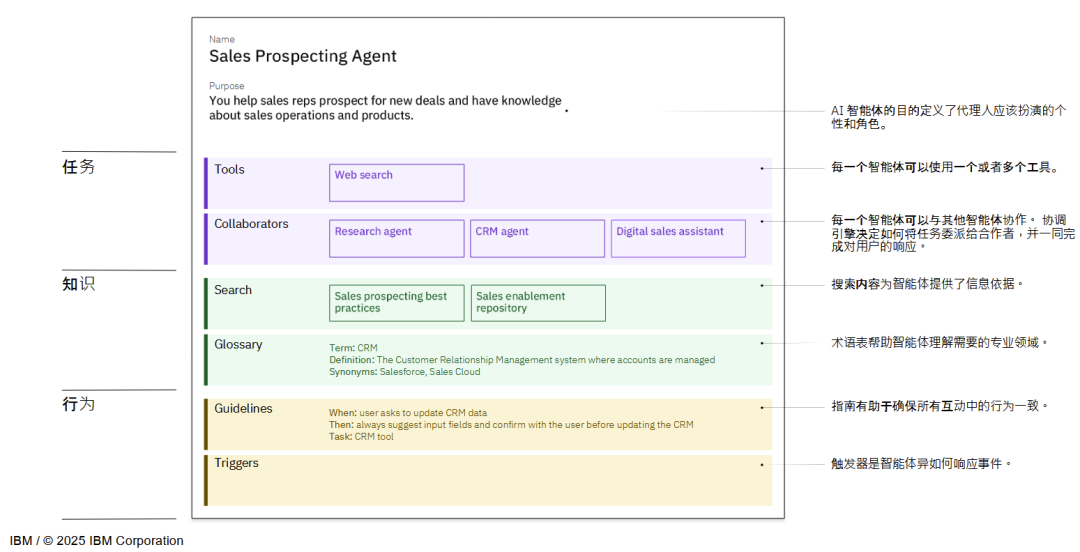The image size is (1080, 552).
Task: Click the annotation about 指南 behaviour consistency
Action: [939, 406]
